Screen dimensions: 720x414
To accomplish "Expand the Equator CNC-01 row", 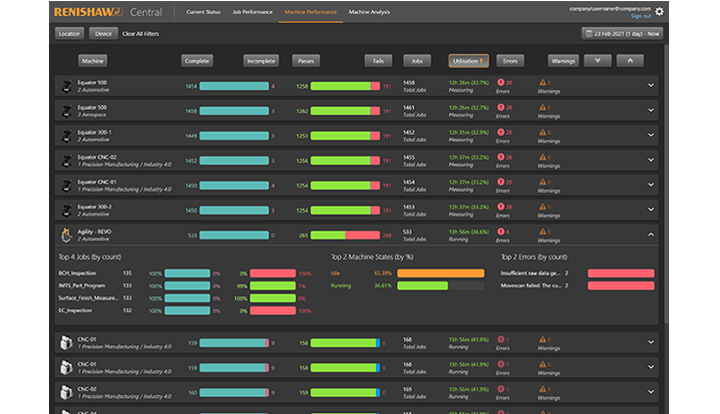I will (651, 185).
